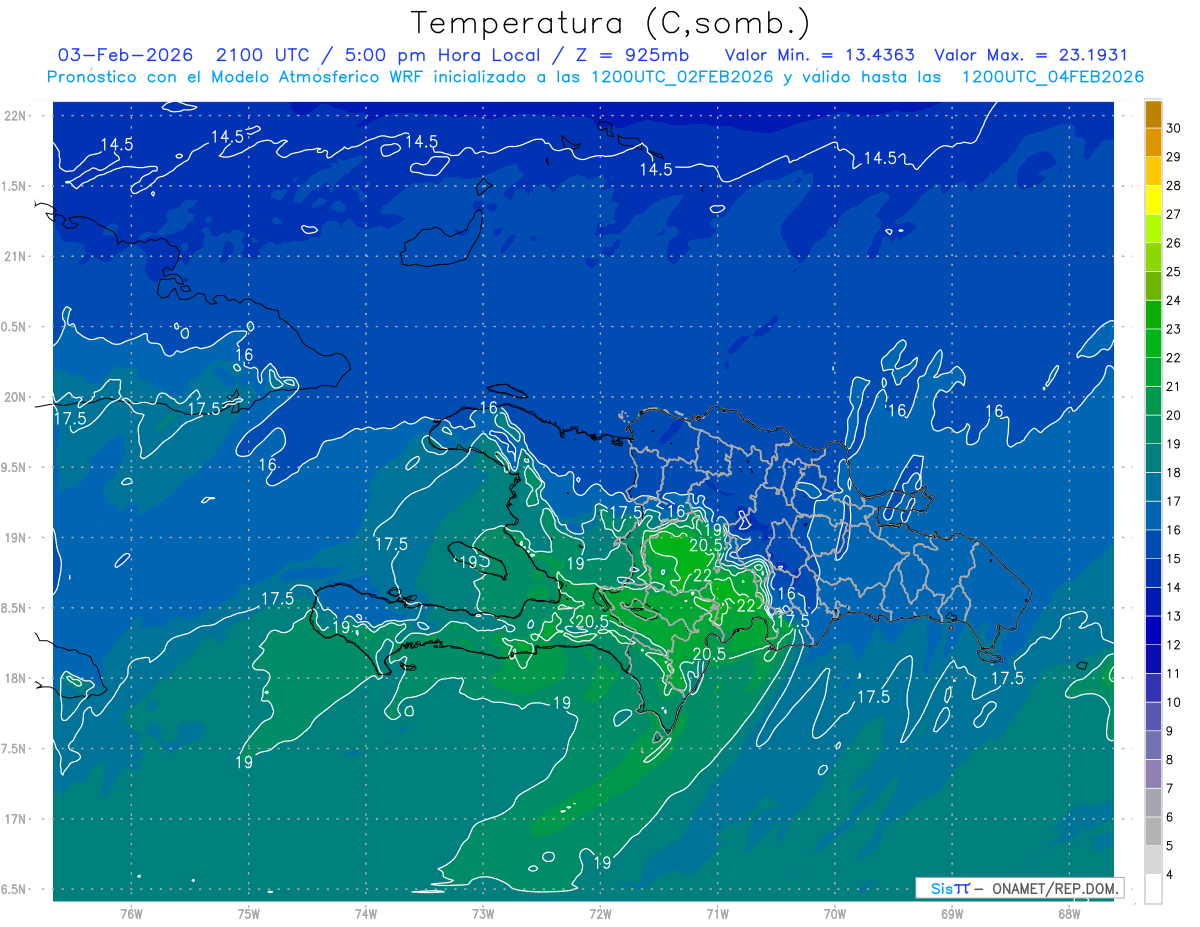Click the '70W' longitude axis label
Screen dimensions: 1200x927
coord(835,915)
